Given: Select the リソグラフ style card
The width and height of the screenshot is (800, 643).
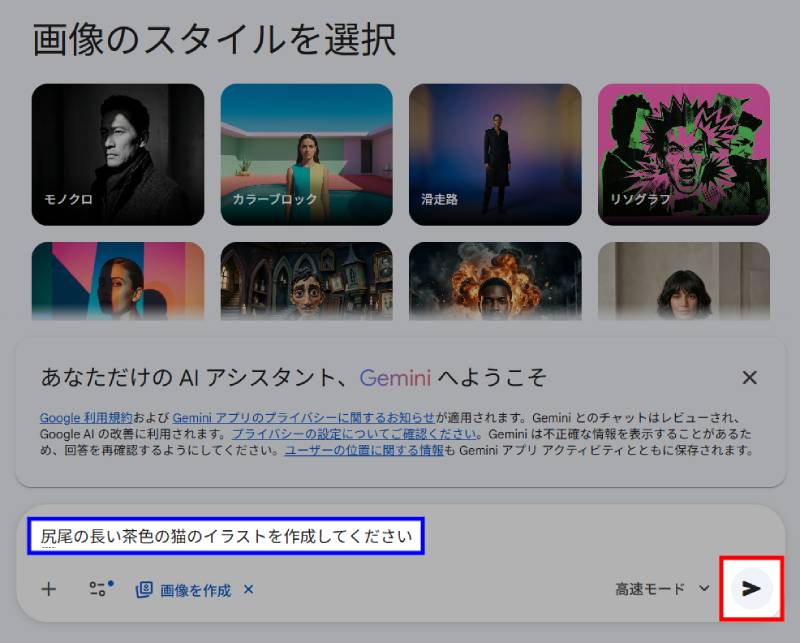Looking at the screenshot, I should [684, 154].
